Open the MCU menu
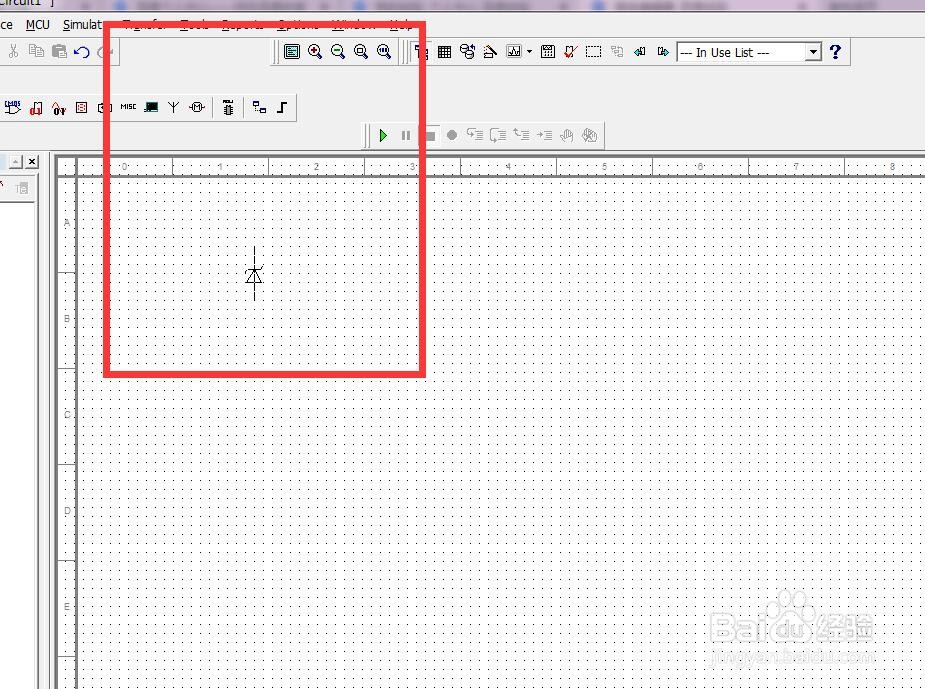Image resolution: width=925 pixels, height=689 pixels. (x=38, y=25)
